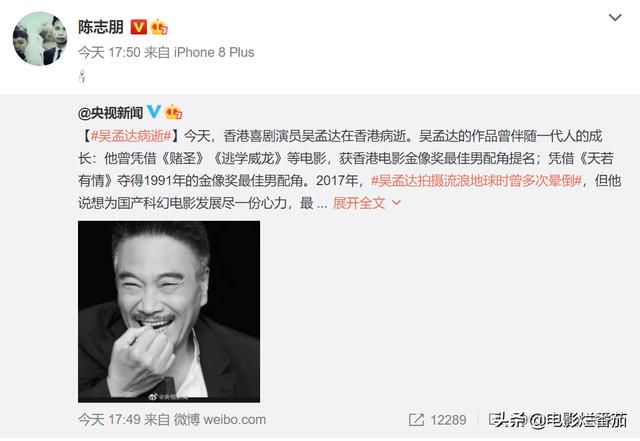The width and height of the screenshot is (640, 441).
Task: Click the 今天 17:49 original post timestamp
Action: coord(109,420)
